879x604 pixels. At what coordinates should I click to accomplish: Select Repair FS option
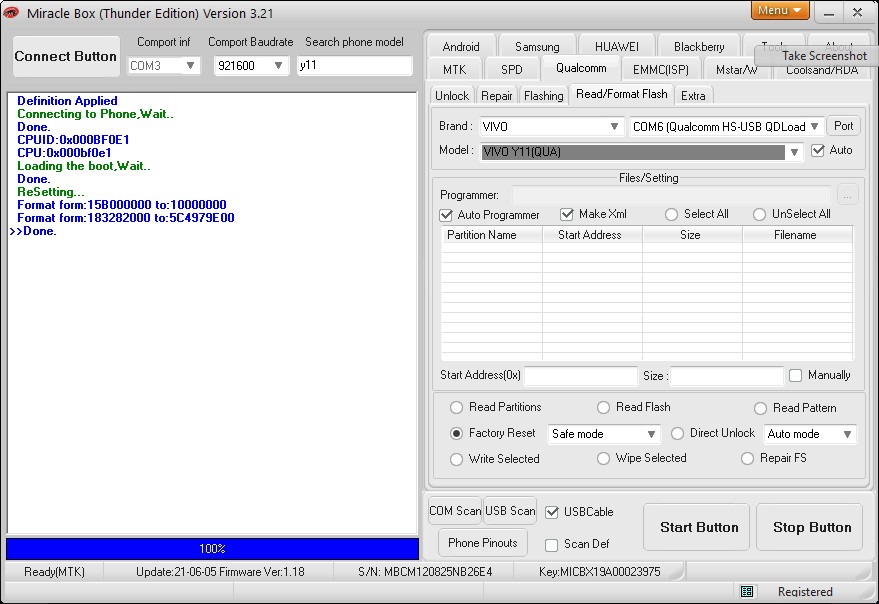click(x=747, y=459)
